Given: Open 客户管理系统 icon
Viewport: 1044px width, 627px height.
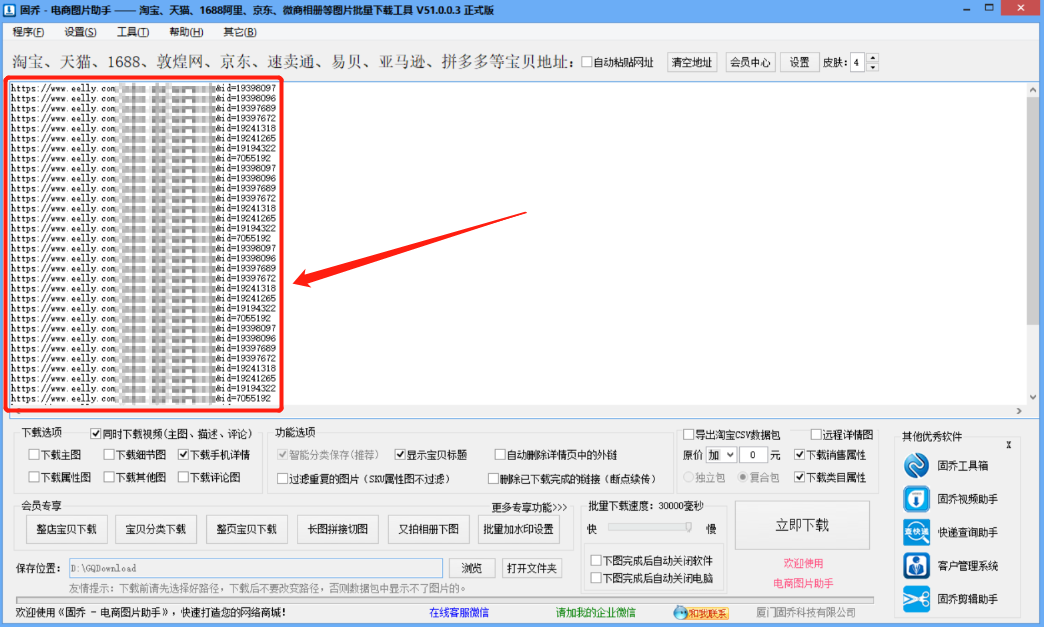Looking at the screenshot, I should (x=916, y=566).
